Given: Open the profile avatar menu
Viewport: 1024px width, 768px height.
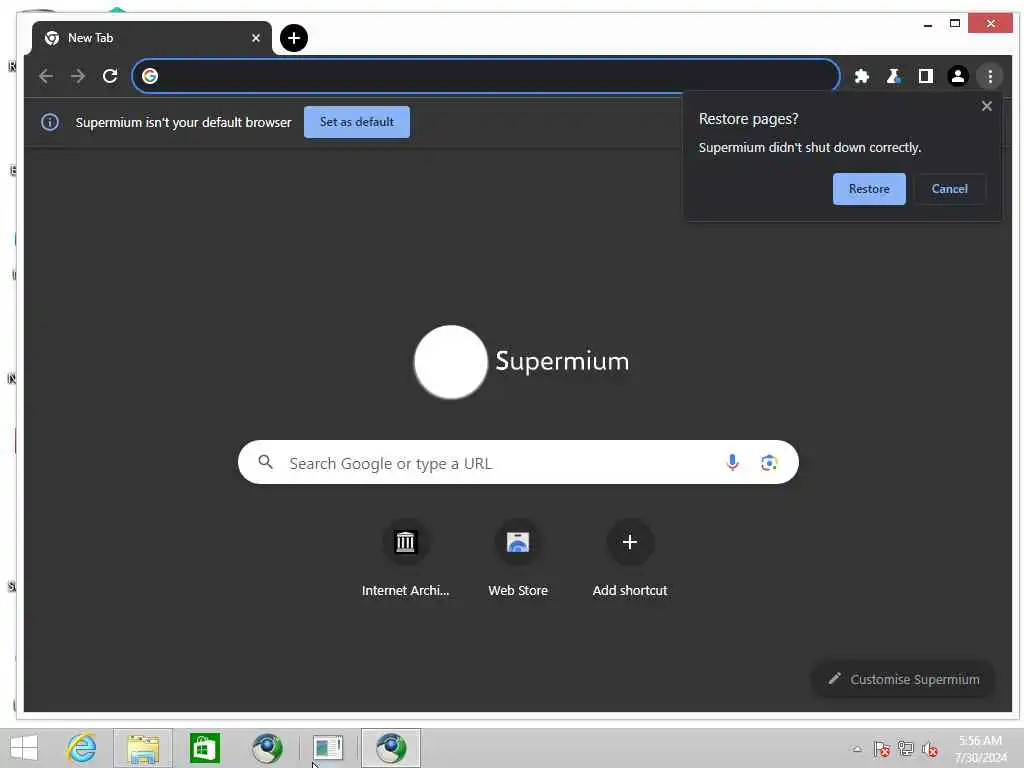Looking at the screenshot, I should click(x=957, y=76).
